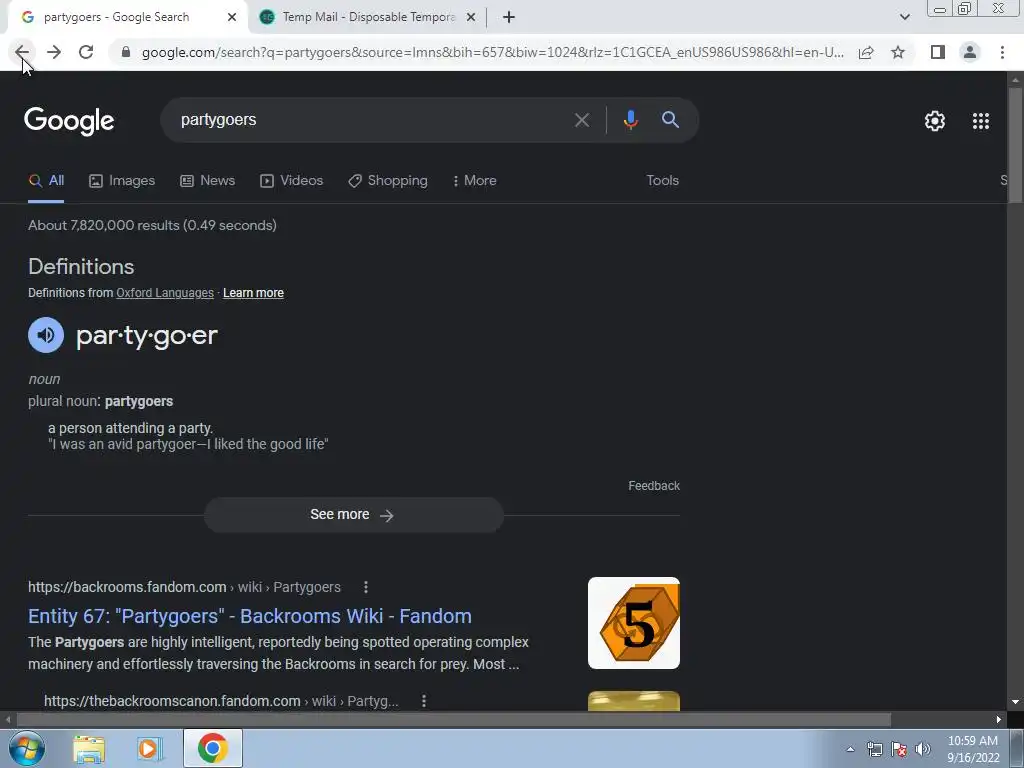View site information lock icon
Screen dimensions: 1024x768
(x=126, y=52)
